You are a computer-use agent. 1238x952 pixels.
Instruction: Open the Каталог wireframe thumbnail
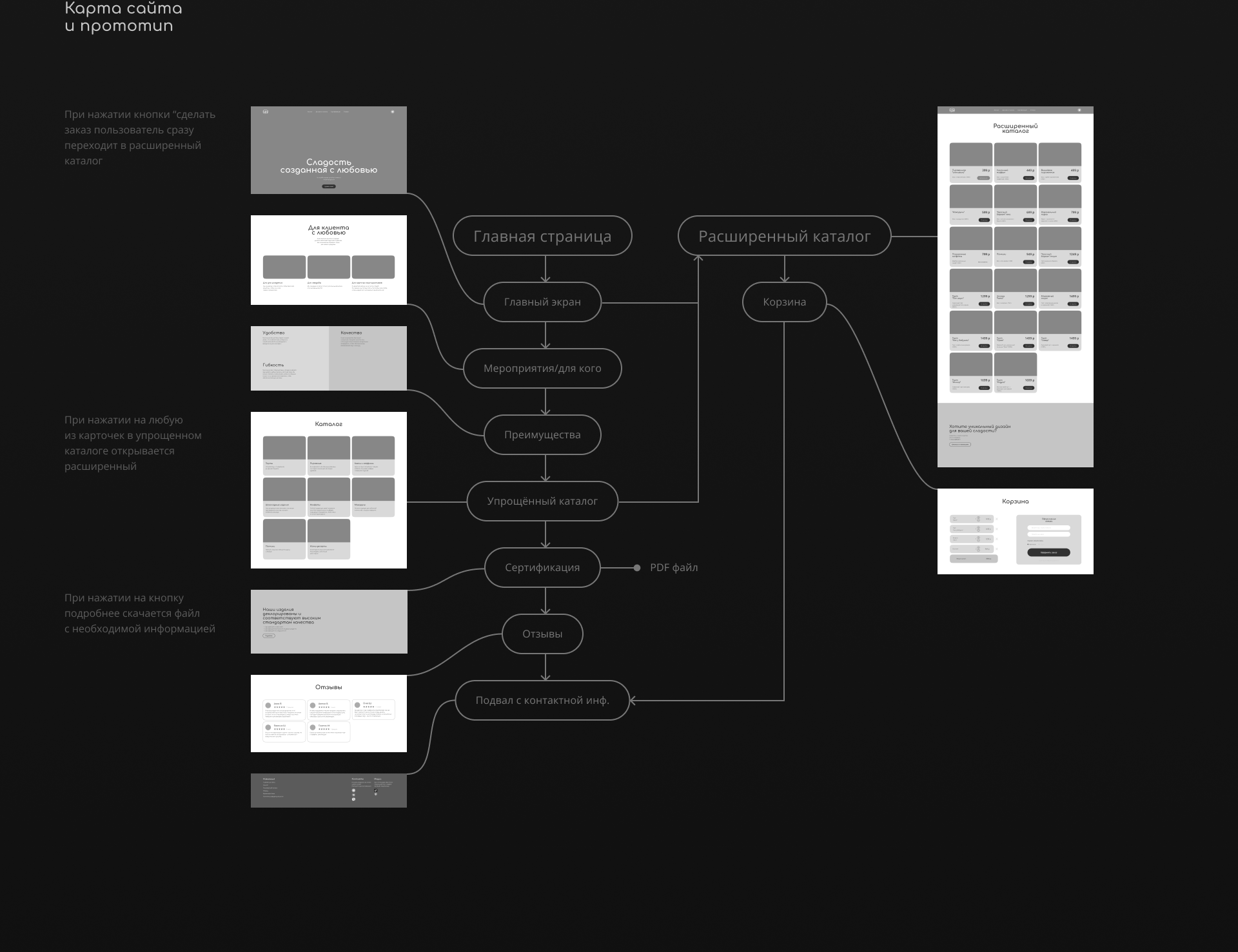tap(329, 490)
